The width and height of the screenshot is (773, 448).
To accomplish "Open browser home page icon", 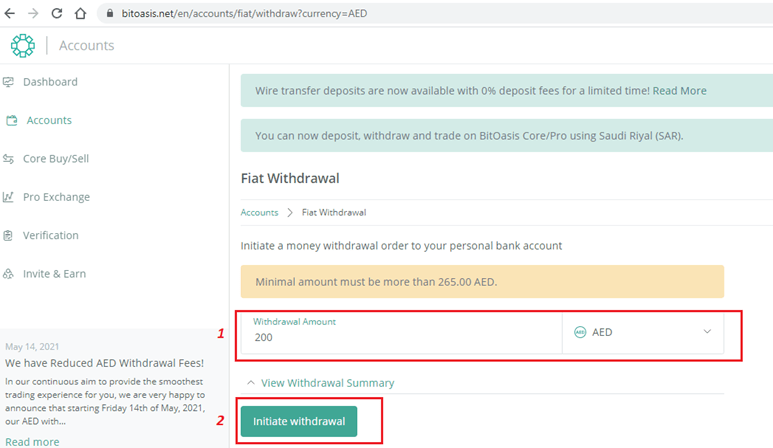I will click(x=80, y=13).
